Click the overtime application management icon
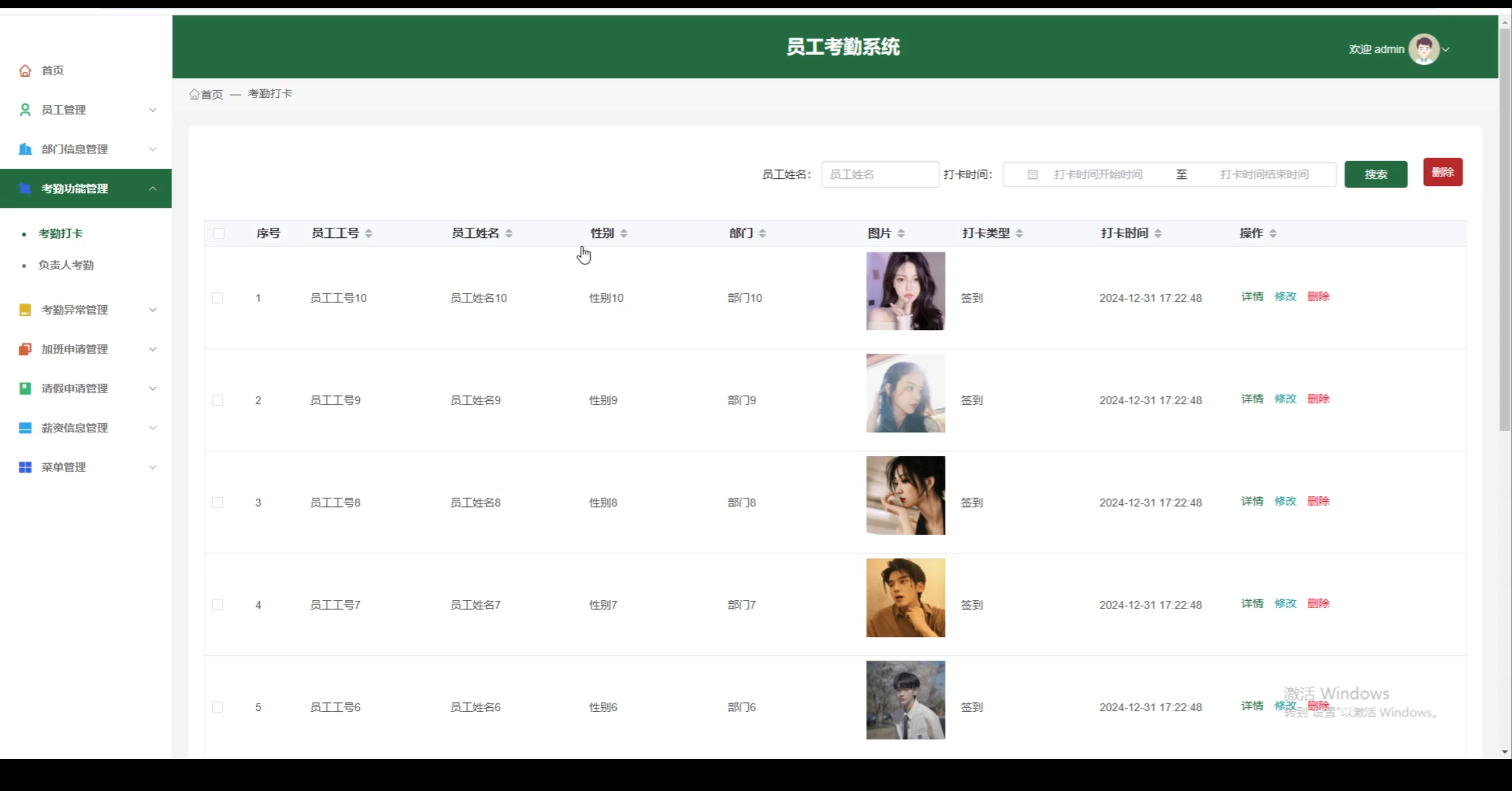Image resolution: width=1512 pixels, height=791 pixels. [x=25, y=349]
